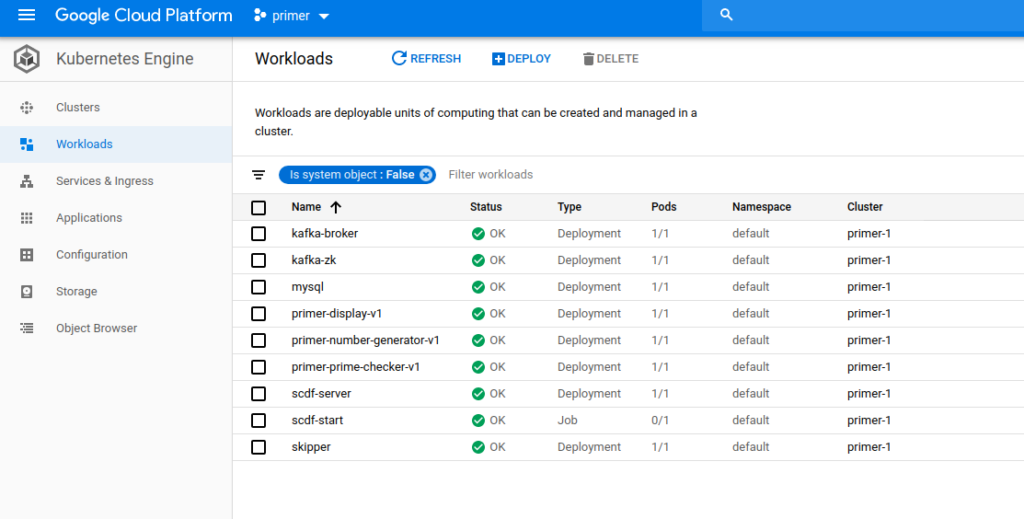Remove the 'Is system object : False' filter chip
Screen dimensions: 1024x519
[426, 175]
